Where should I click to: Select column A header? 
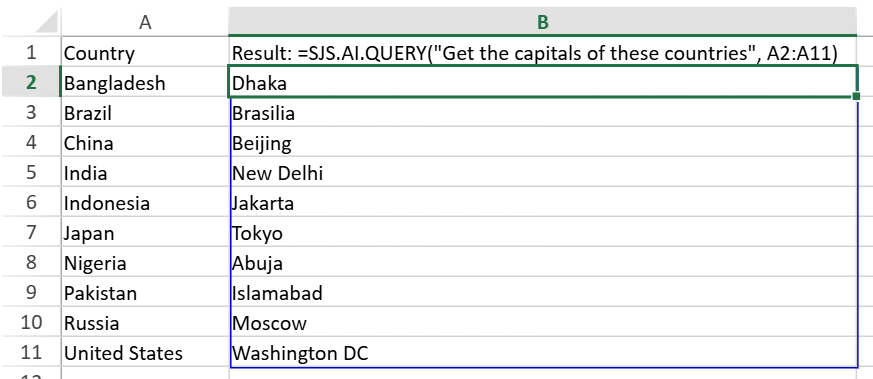145,22
